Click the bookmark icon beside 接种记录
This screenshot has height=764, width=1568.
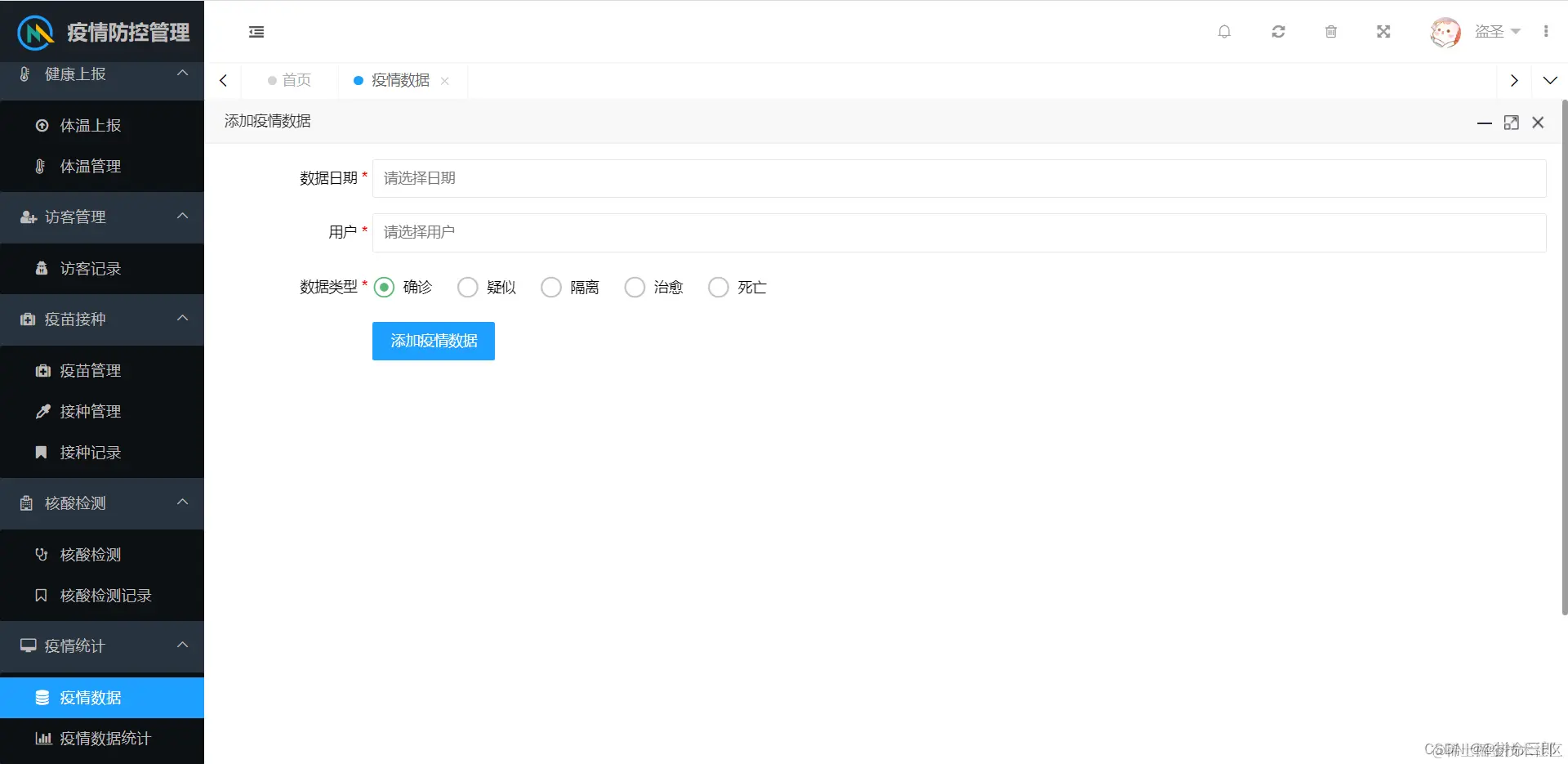(41, 452)
